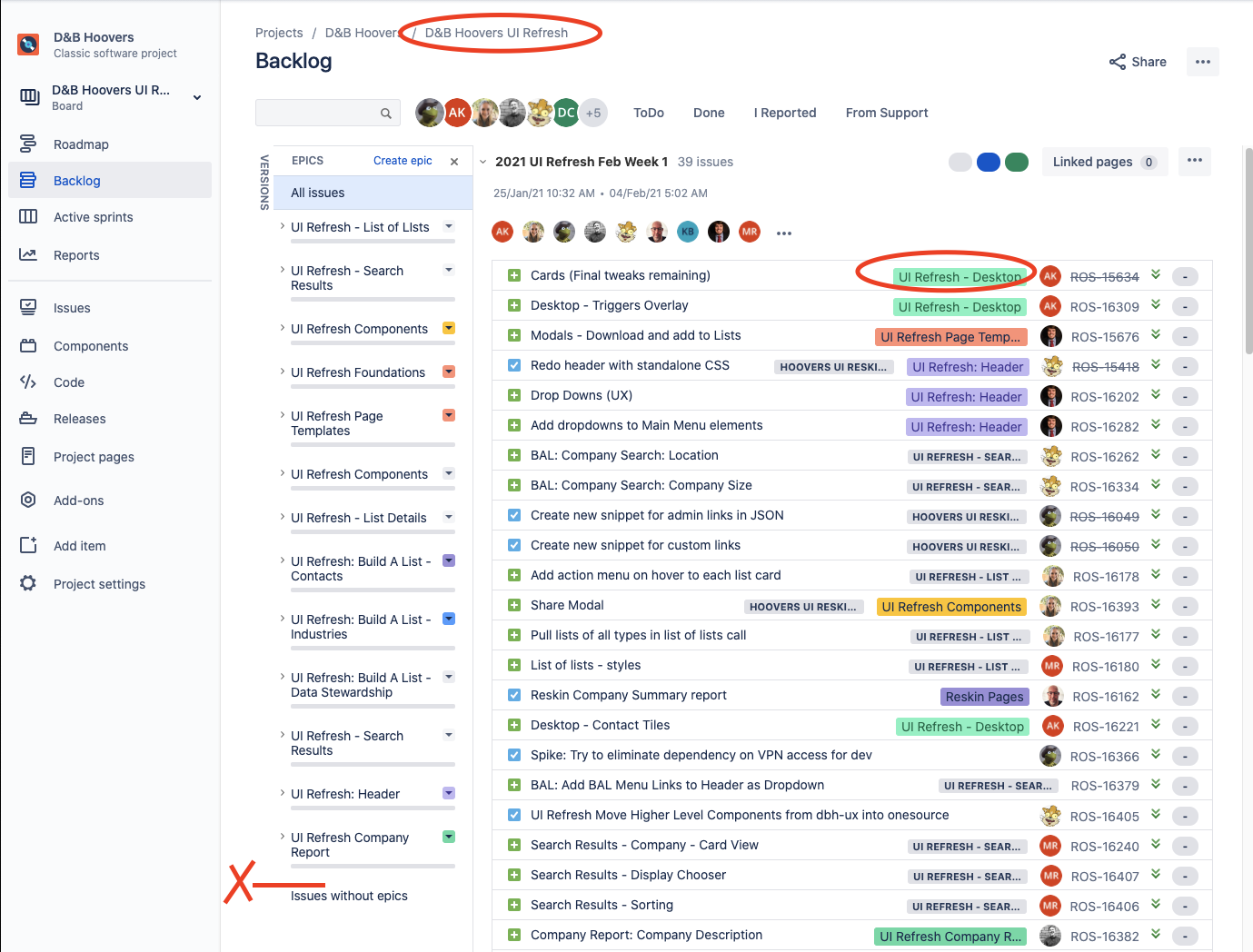Viewport: 1253px width, 952px height.
Task: Open issue key ROS-16202
Action: tap(1105, 397)
